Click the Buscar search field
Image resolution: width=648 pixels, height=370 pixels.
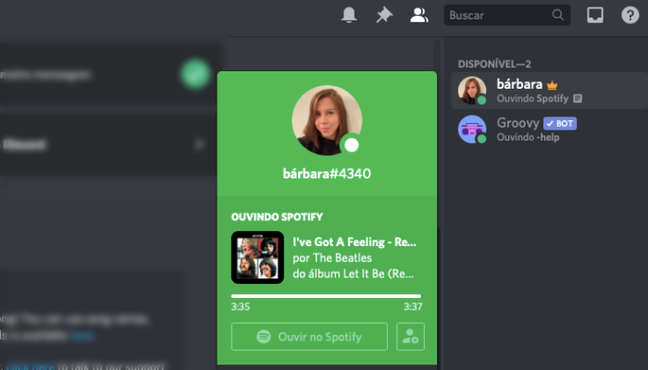507,15
